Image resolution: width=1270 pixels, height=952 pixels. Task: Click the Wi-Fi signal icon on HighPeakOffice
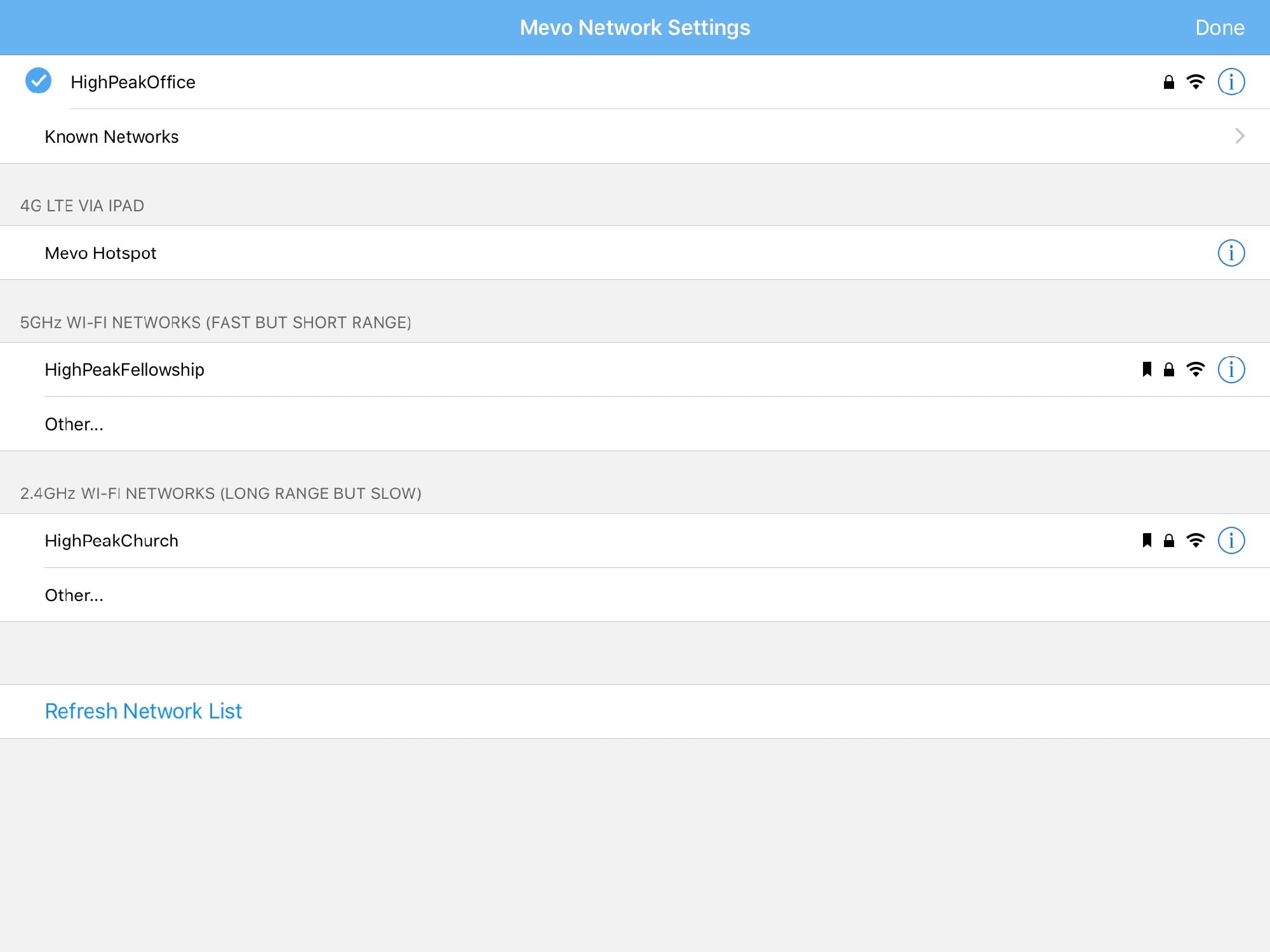click(x=1196, y=82)
